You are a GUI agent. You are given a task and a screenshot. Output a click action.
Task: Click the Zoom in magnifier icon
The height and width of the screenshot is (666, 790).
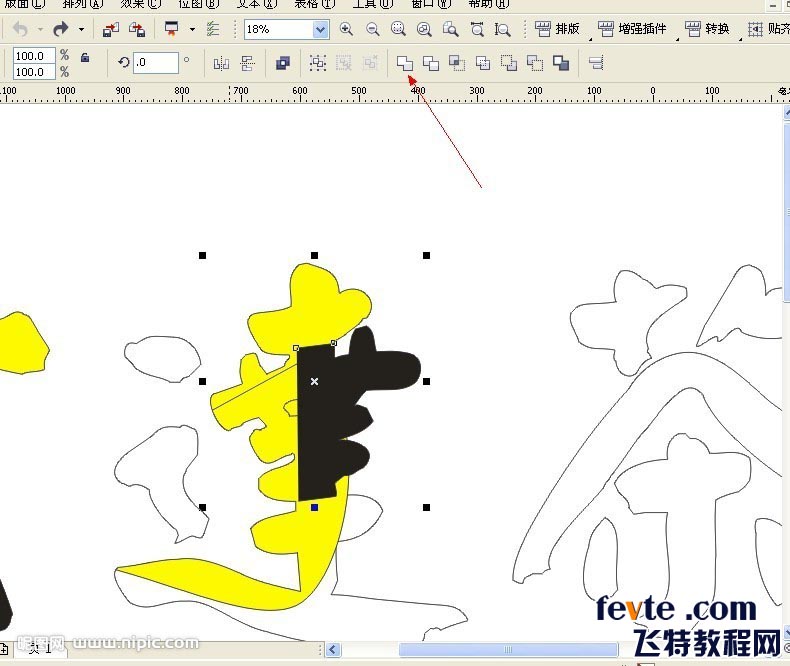(x=346, y=29)
